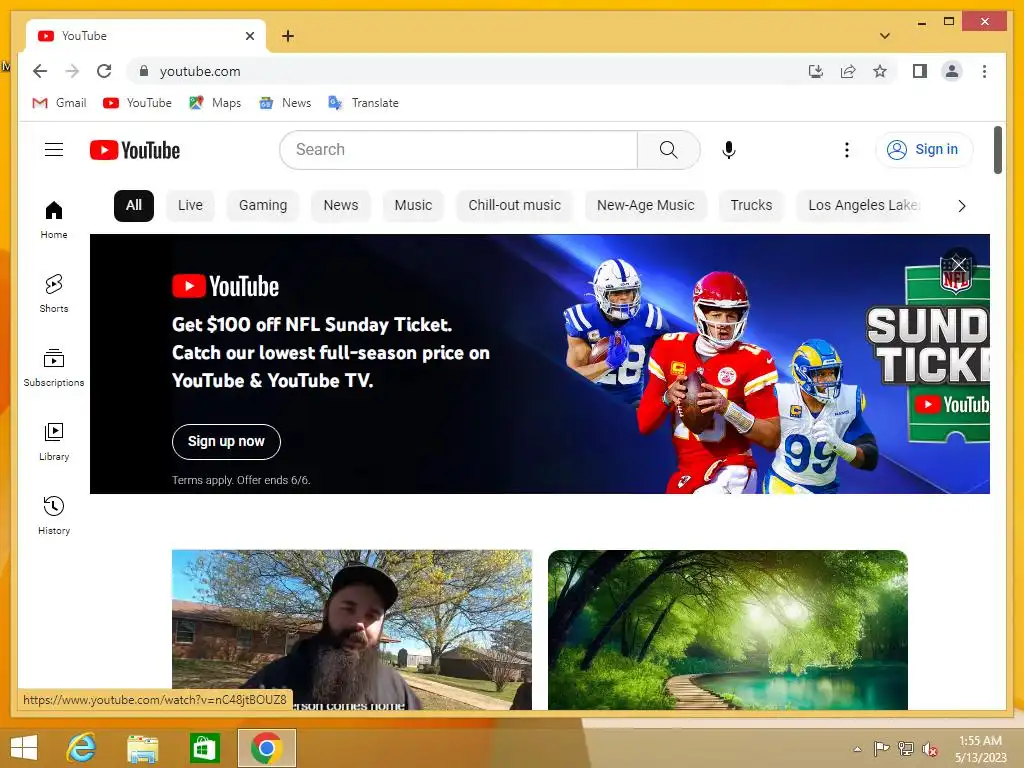The width and height of the screenshot is (1024, 768).
Task: Open the YouTube hamburger guide menu
Action: 54,150
